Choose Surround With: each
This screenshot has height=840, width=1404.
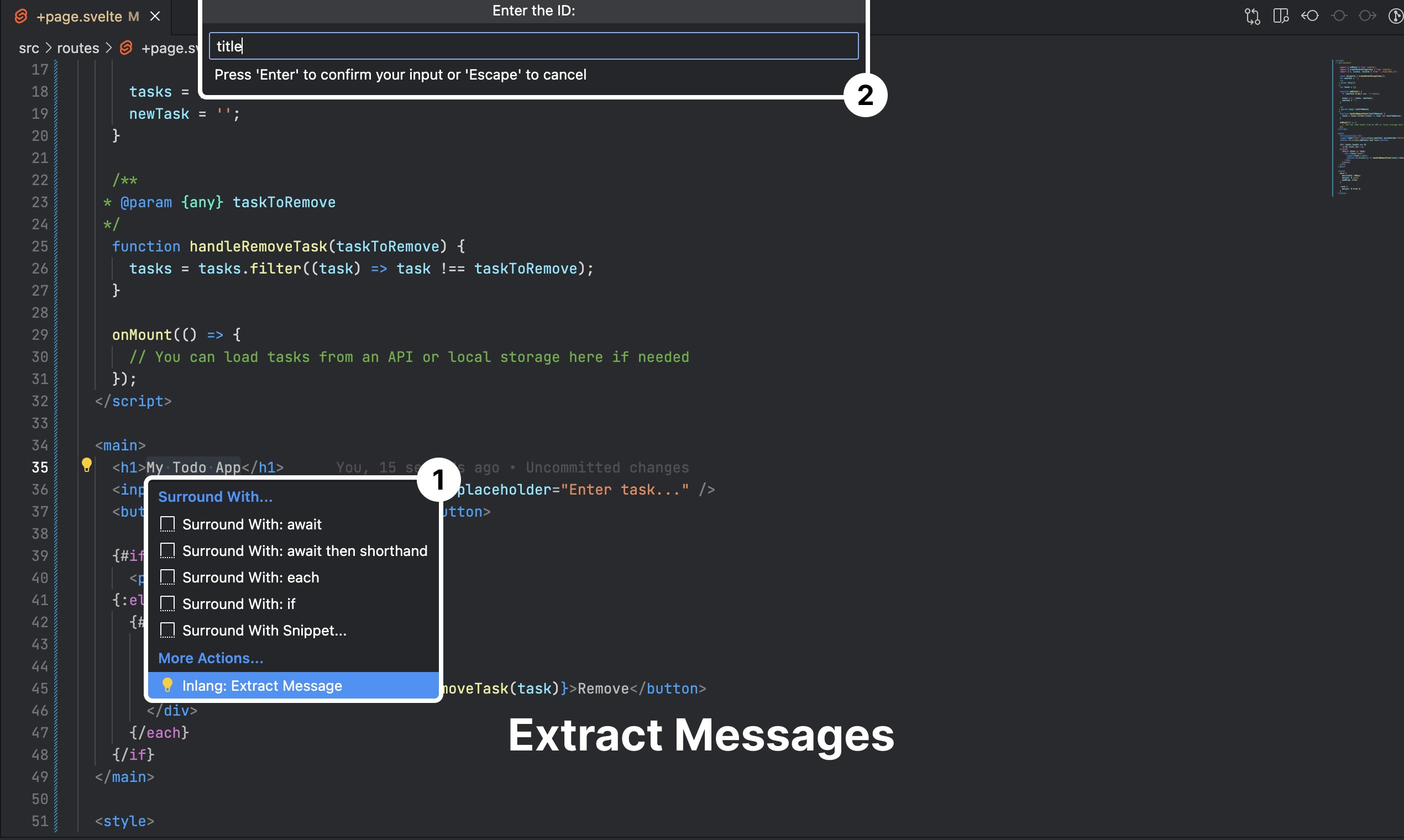point(294,577)
